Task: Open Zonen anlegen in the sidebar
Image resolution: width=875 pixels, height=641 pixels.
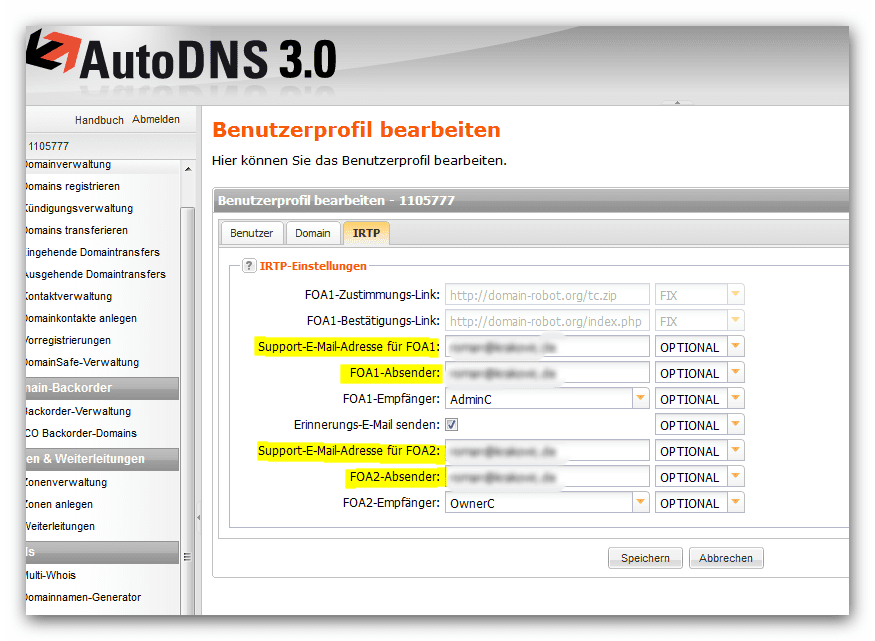Action: tap(59, 504)
